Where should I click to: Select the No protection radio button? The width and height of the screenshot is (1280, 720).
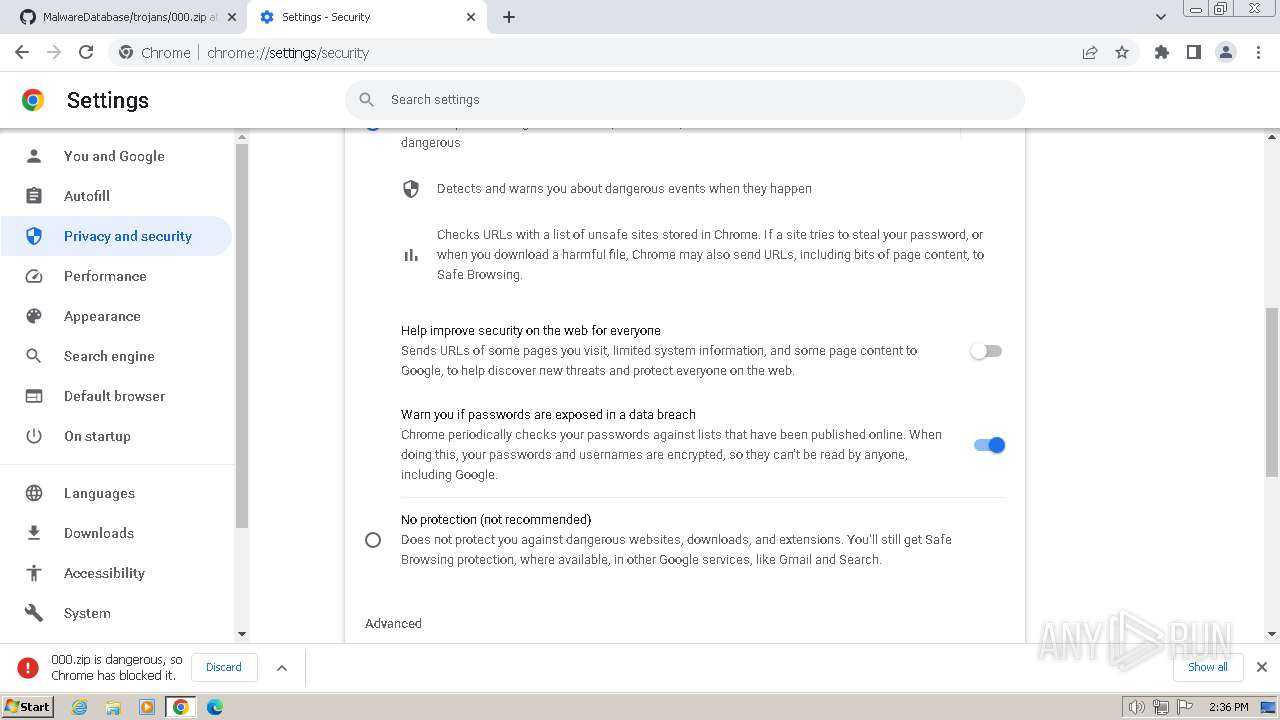pos(373,540)
